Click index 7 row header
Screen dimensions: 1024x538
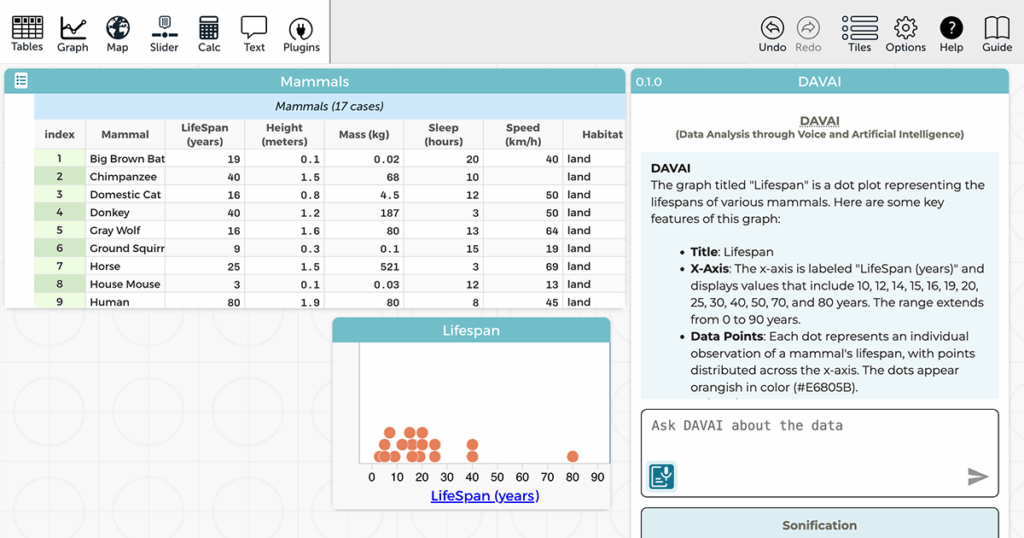(x=59, y=266)
